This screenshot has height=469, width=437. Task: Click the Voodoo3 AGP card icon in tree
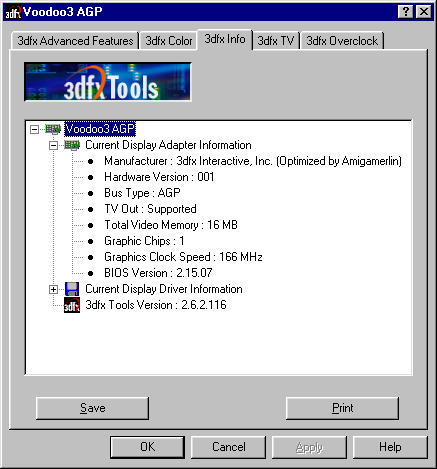pyautogui.click(x=53, y=129)
